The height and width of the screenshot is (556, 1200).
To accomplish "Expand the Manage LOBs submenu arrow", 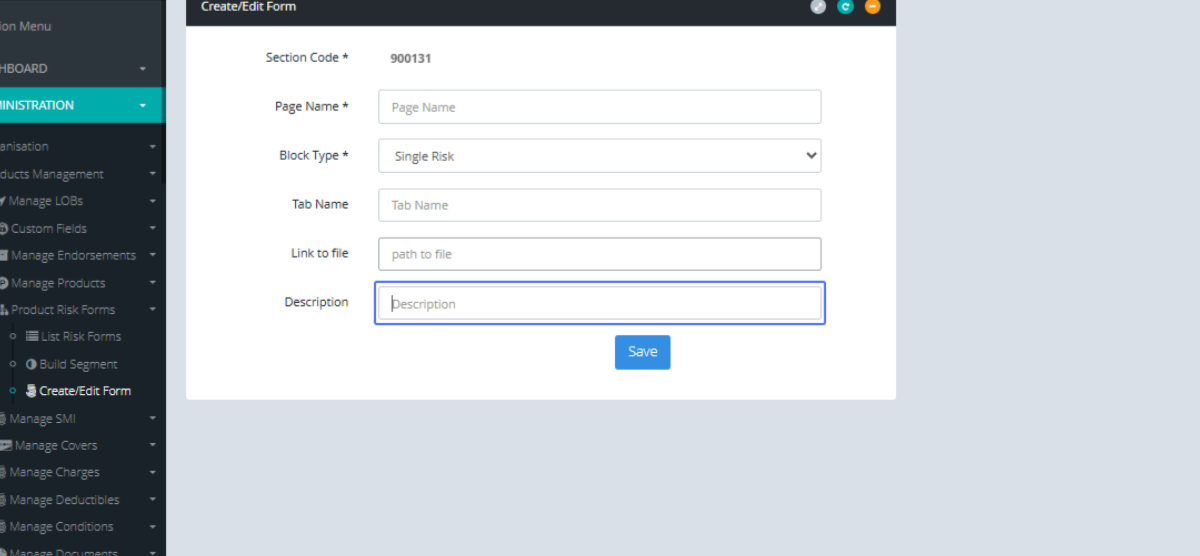I will click(152, 201).
